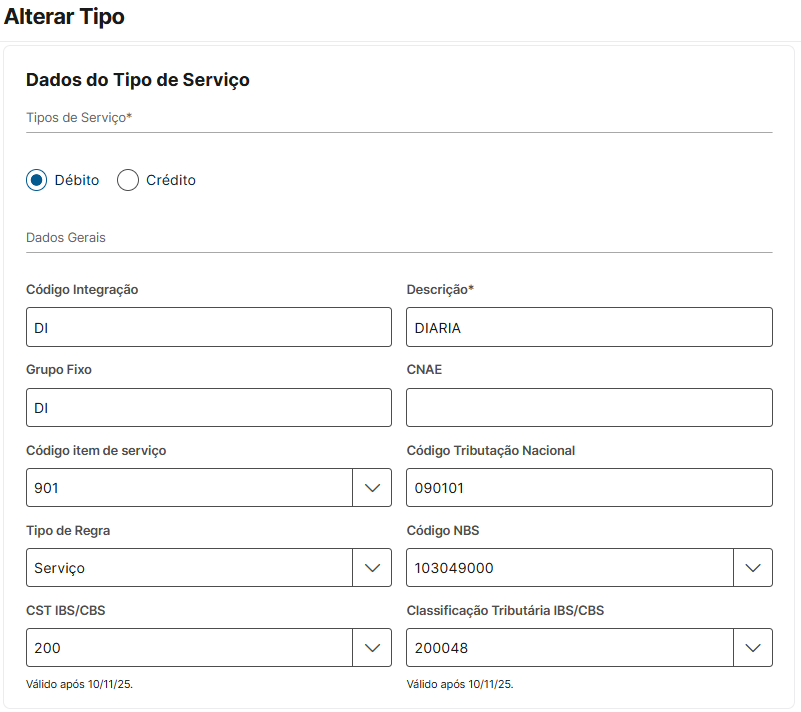The height and width of the screenshot is (712, 801).
Task: Open Código item de serviço dropdown arrow
Action: (x=372, y=487)
